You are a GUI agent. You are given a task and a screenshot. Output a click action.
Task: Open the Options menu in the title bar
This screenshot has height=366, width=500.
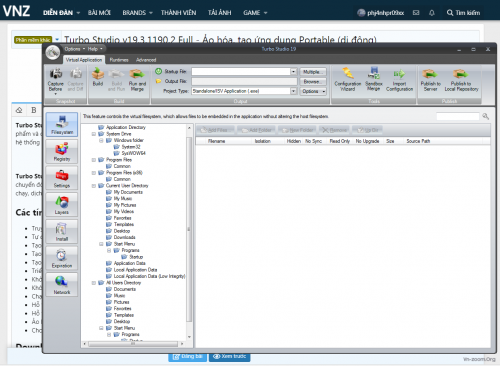75,49
